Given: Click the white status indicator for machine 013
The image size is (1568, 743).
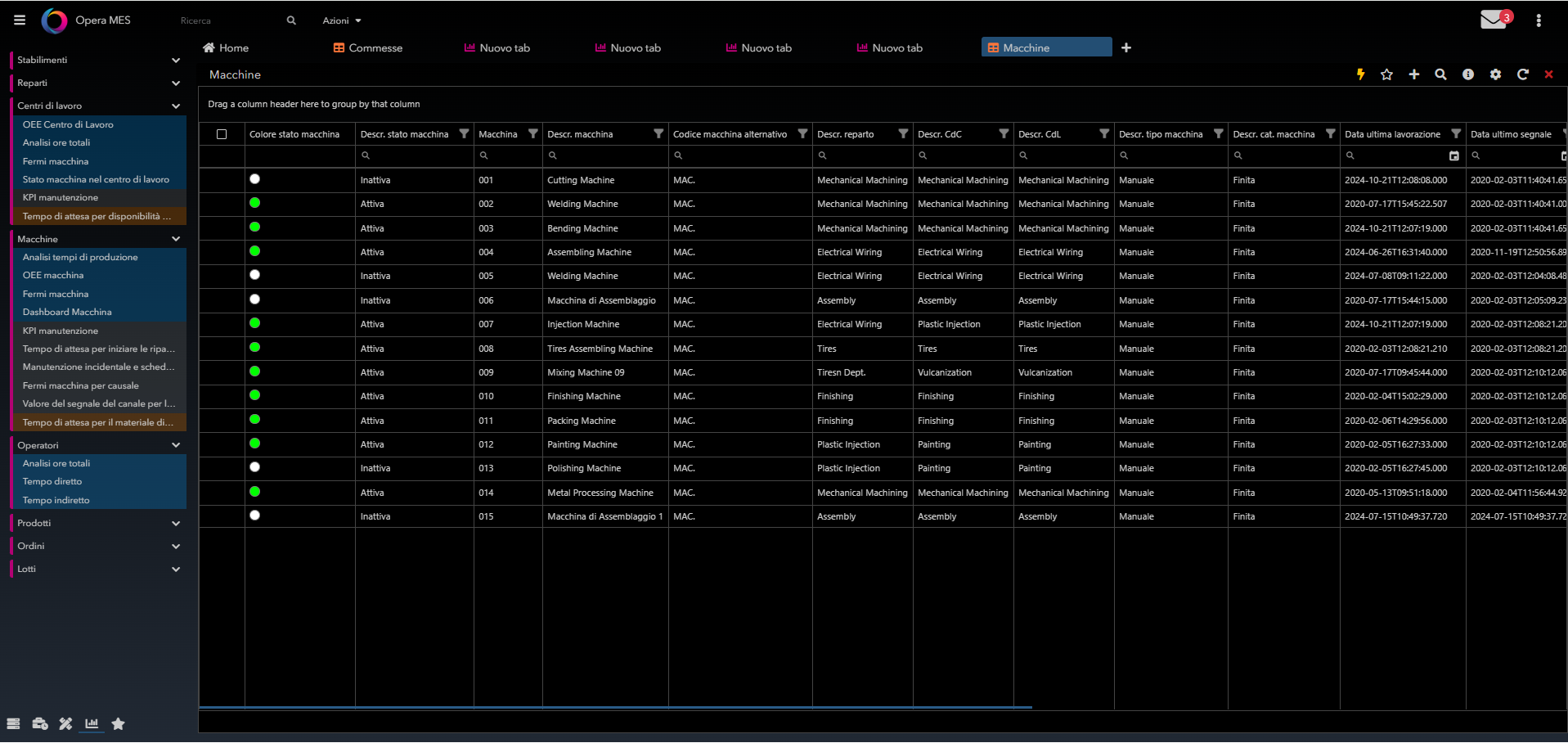Looking at the screenshot, I should point(254,466).
